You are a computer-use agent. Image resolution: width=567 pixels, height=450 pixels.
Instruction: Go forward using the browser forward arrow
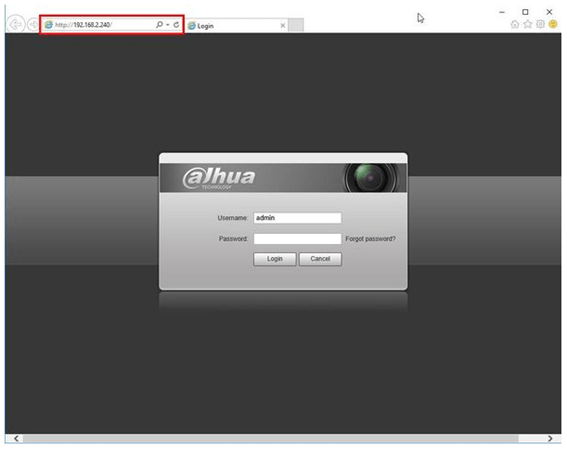point(33,25)
